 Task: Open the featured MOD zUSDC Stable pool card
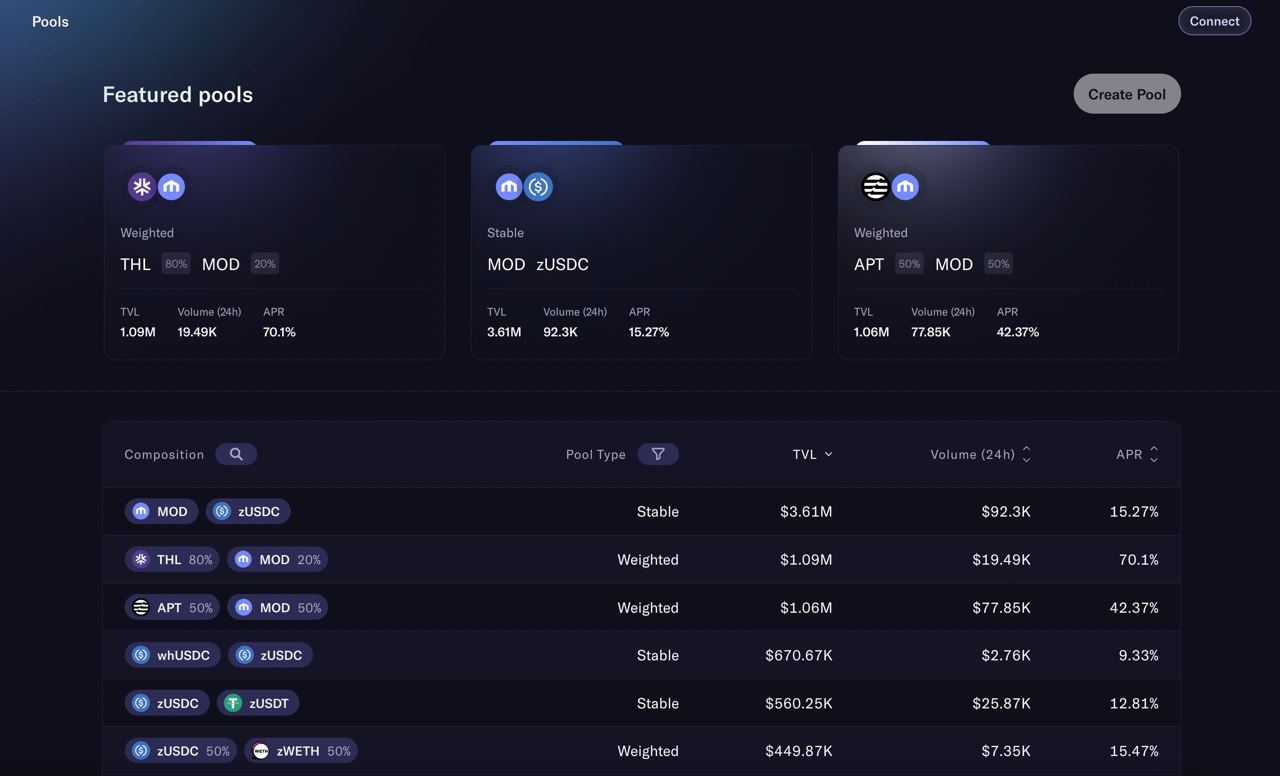[641, 252]
